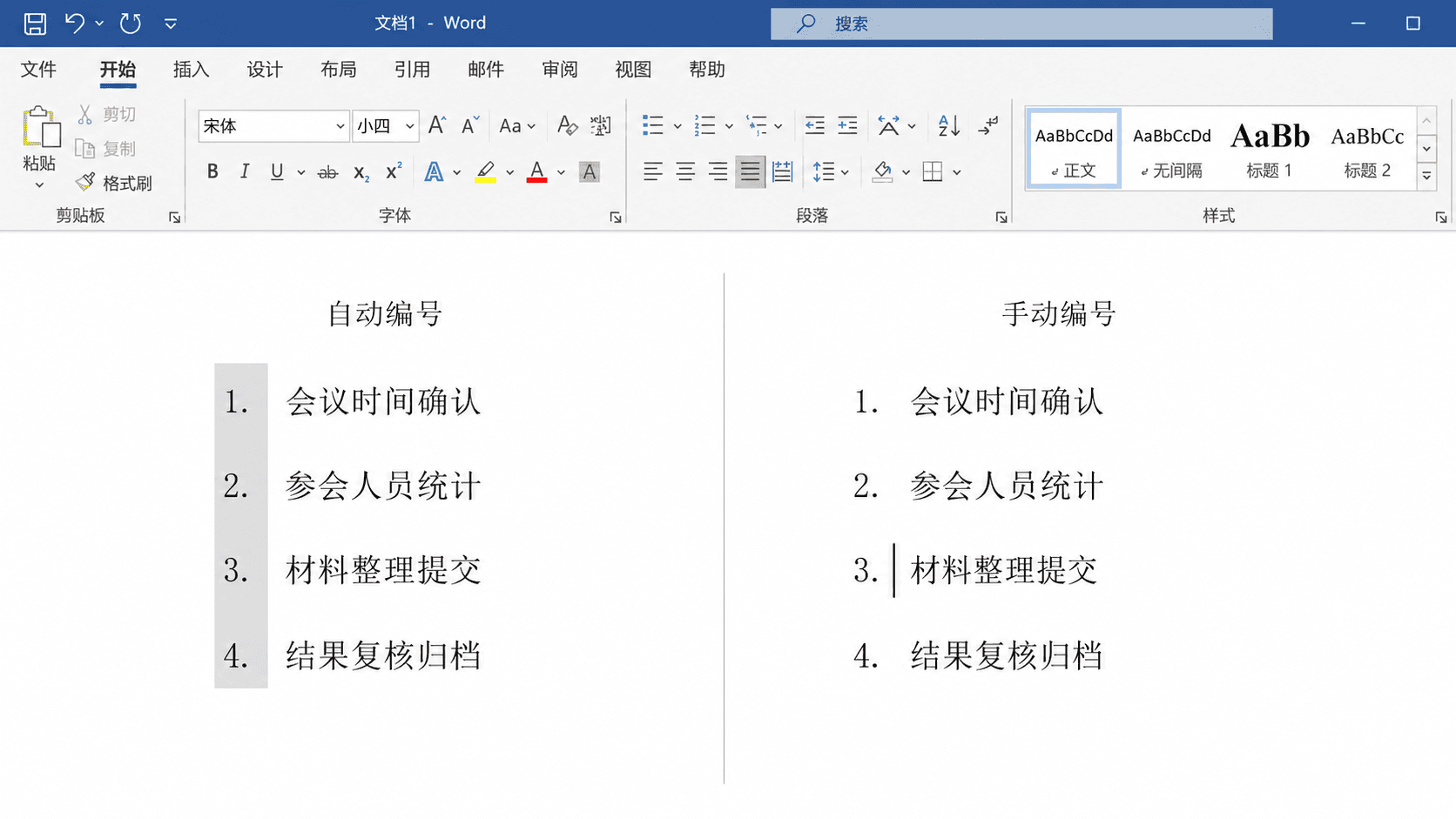Image resolution: width=1456 pixels, height=819 pixels.
Task: Toggle Strikethrough formatting
Action: pos(327,172)
